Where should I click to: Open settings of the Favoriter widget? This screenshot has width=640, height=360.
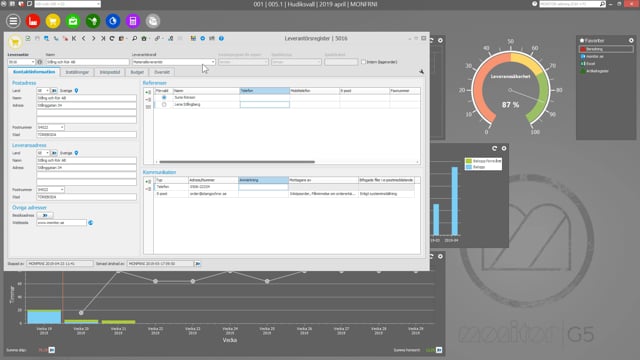click(x=631, y=40)
